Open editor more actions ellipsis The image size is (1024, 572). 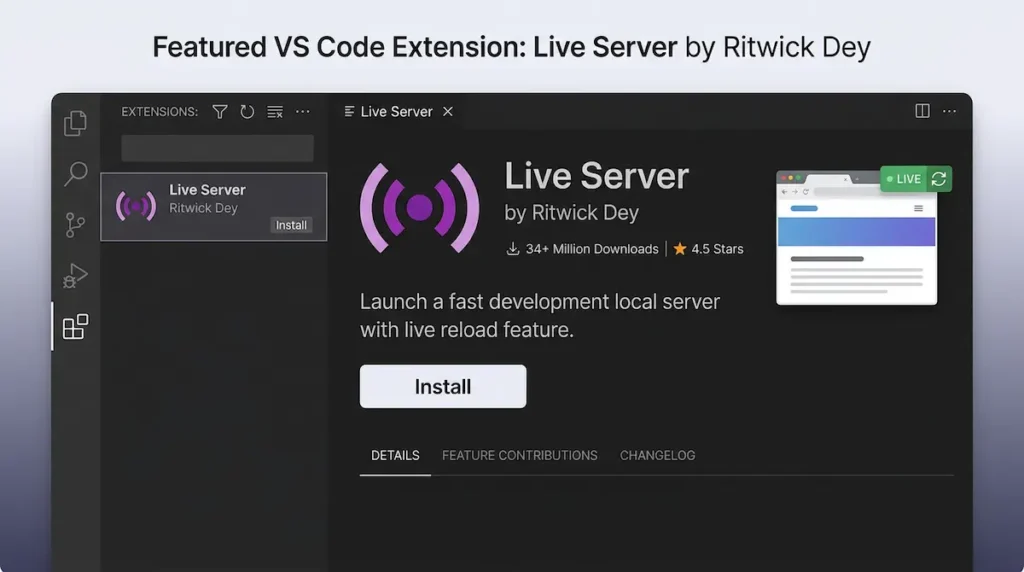coord(950,111)
